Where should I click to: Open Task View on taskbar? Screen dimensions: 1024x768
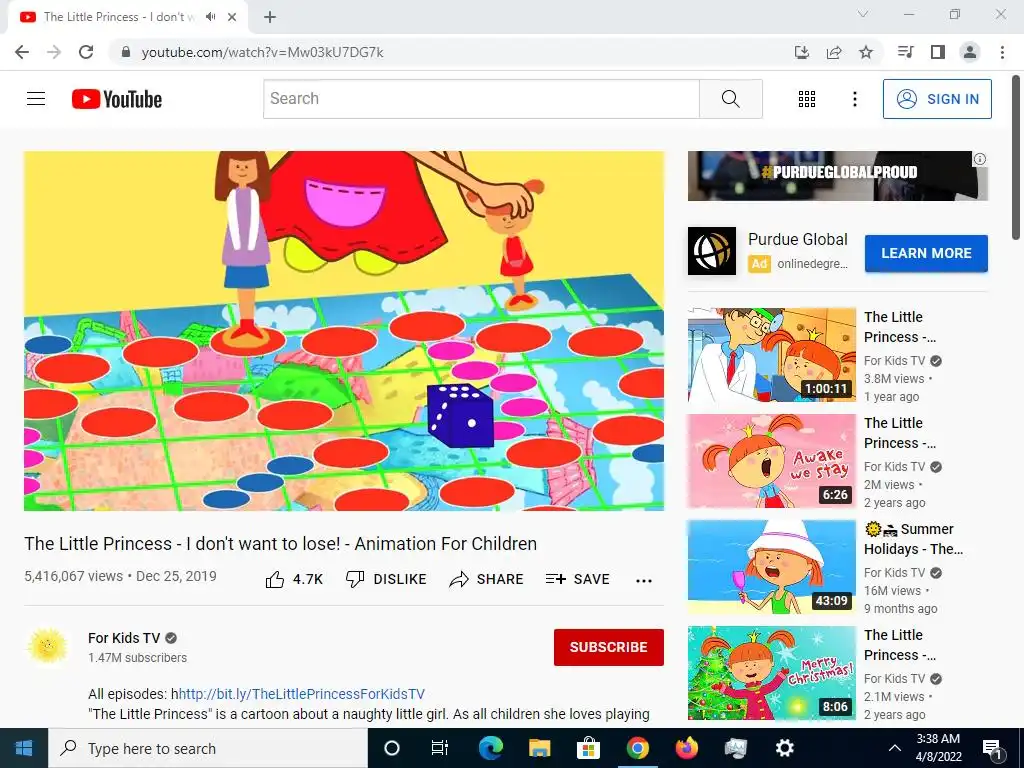[440, 748]
